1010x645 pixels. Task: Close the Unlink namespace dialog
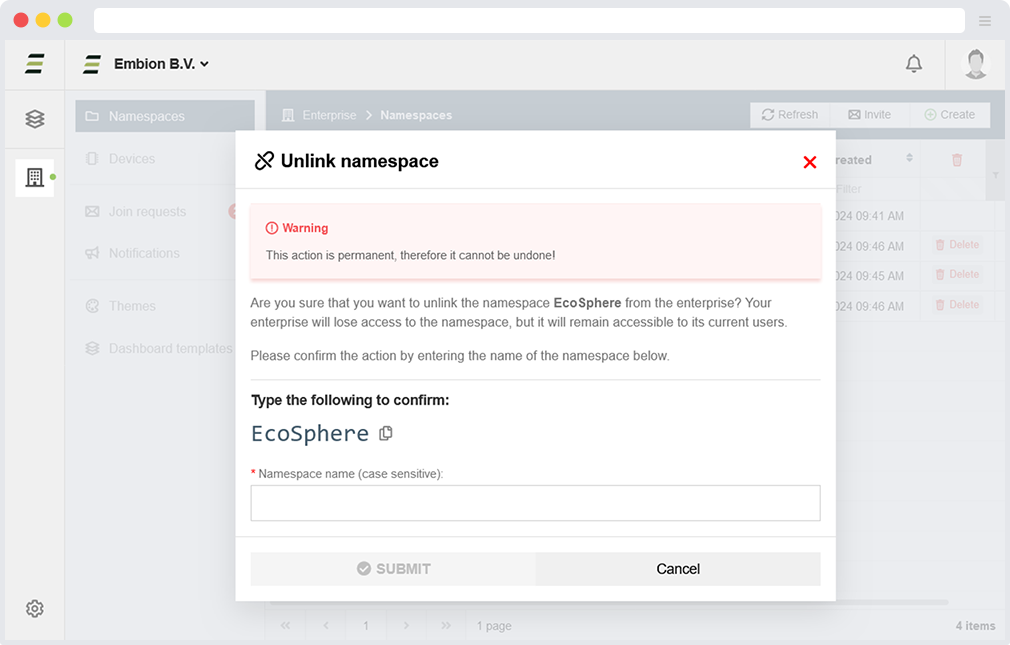[x=810, y=162]
